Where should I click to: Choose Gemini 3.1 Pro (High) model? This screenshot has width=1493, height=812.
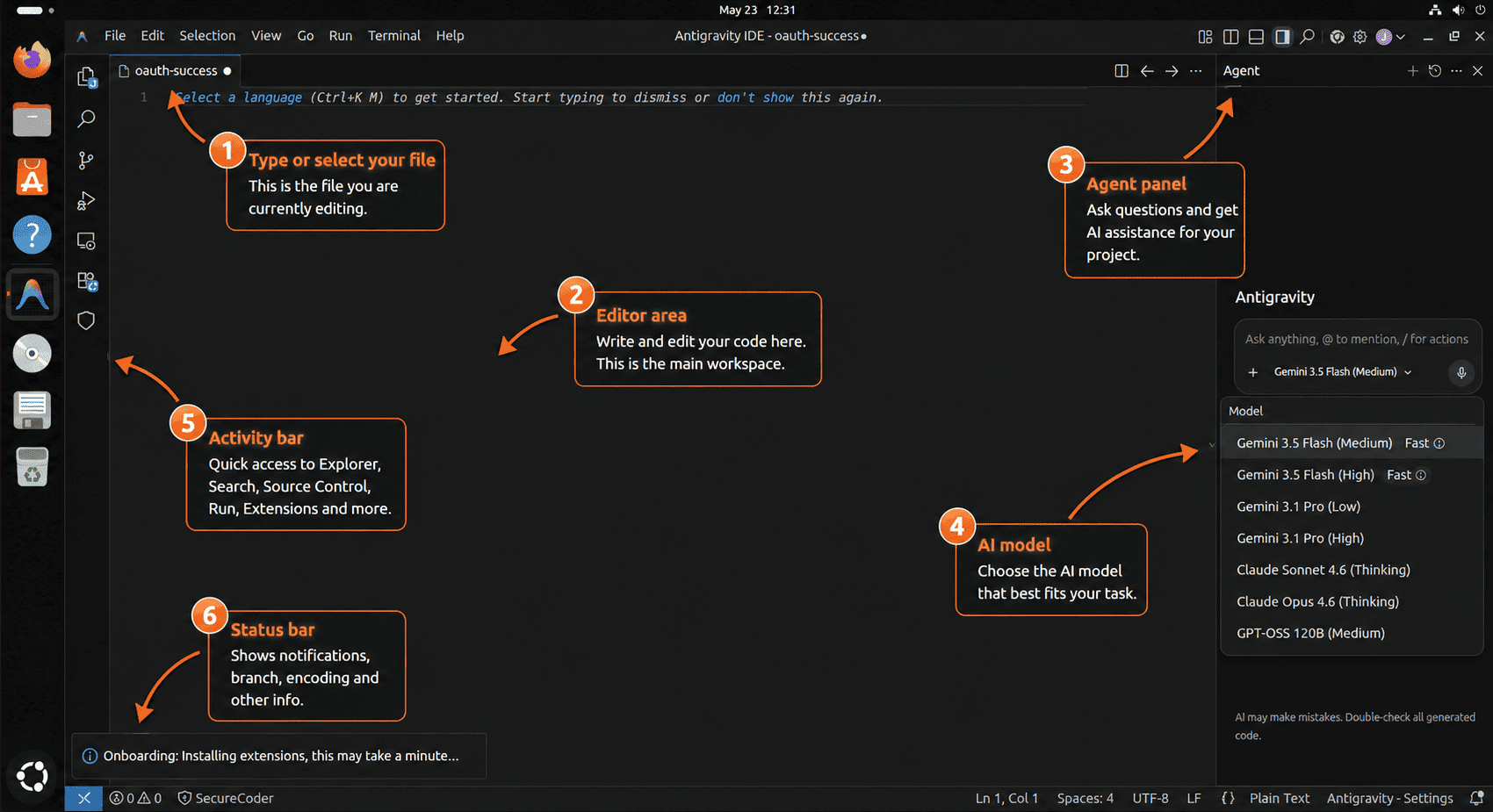pos(1352,538)
